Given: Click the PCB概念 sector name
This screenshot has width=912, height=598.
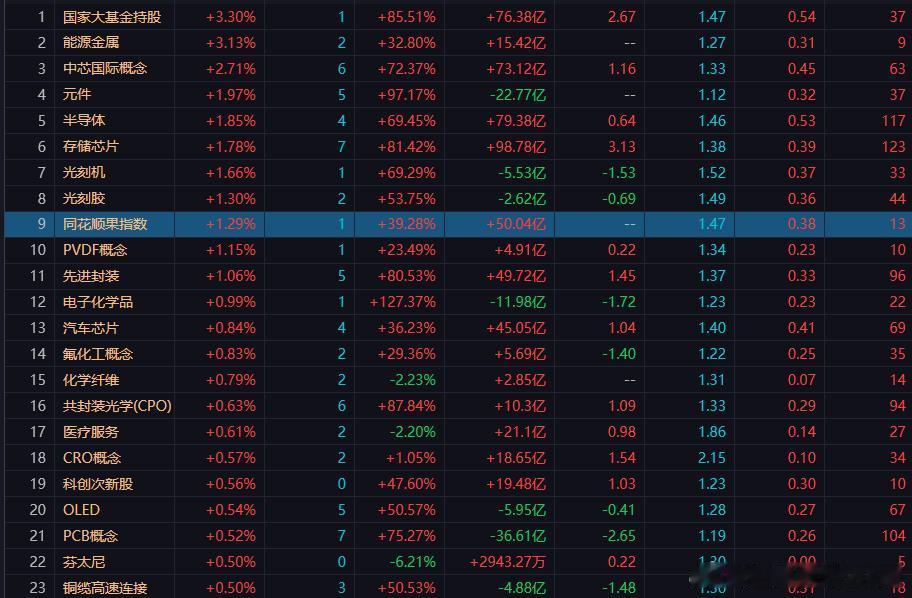Looking at the screenshot, I should [90, 536].
